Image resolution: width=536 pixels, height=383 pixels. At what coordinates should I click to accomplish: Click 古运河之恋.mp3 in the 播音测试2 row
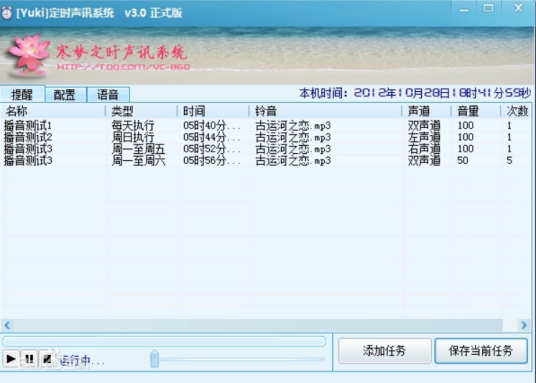[293, 137]
